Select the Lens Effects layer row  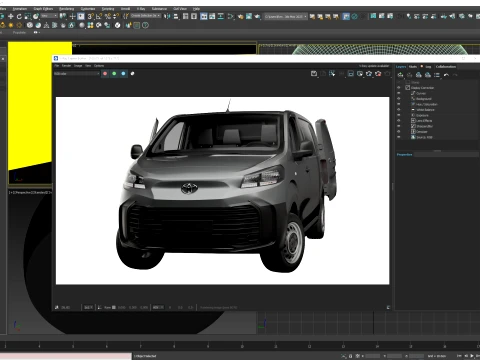437,121
